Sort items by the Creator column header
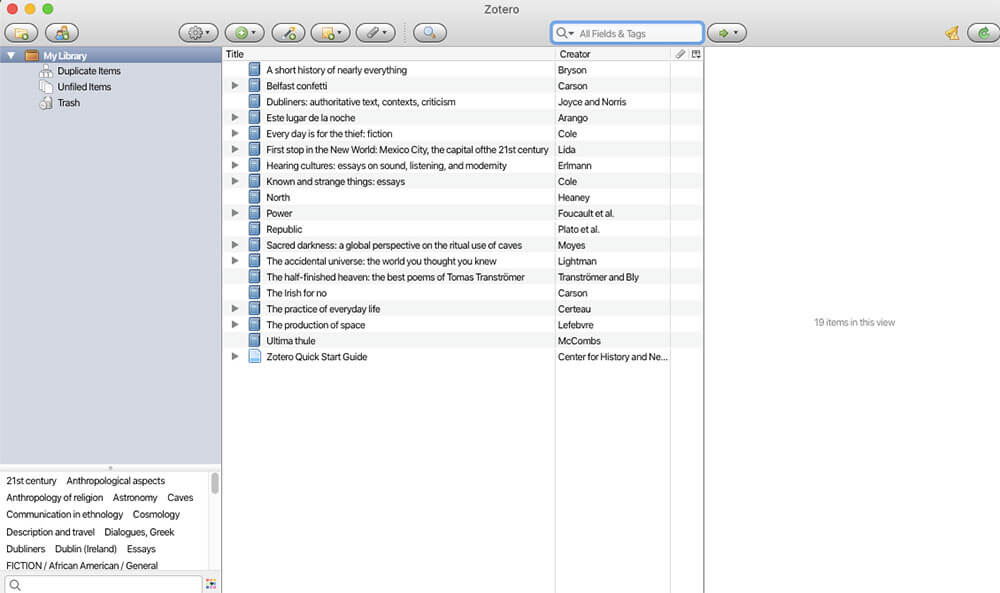 [x=613, y=54]
